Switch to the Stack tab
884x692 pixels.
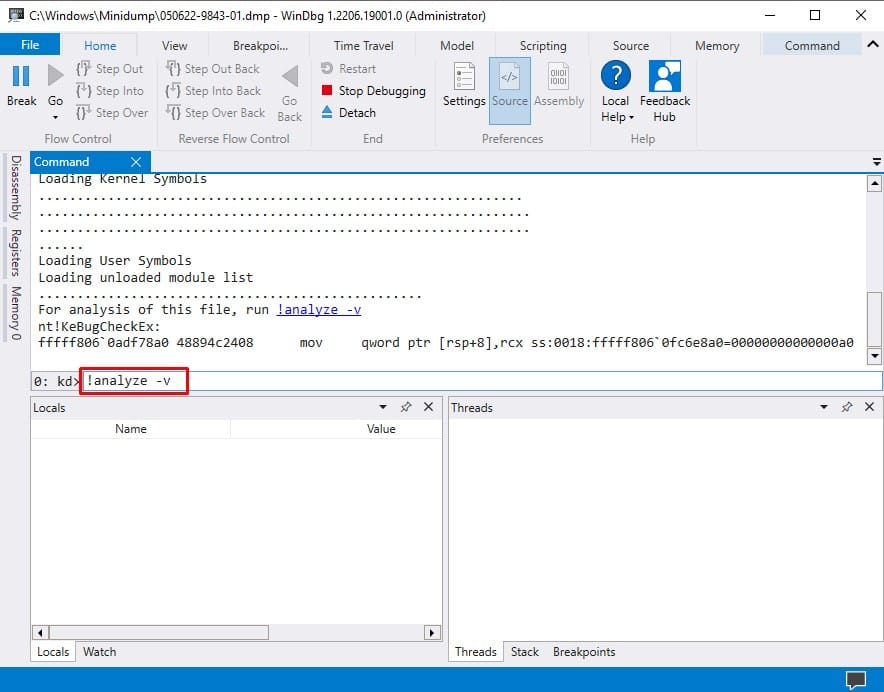coord(525,652)
